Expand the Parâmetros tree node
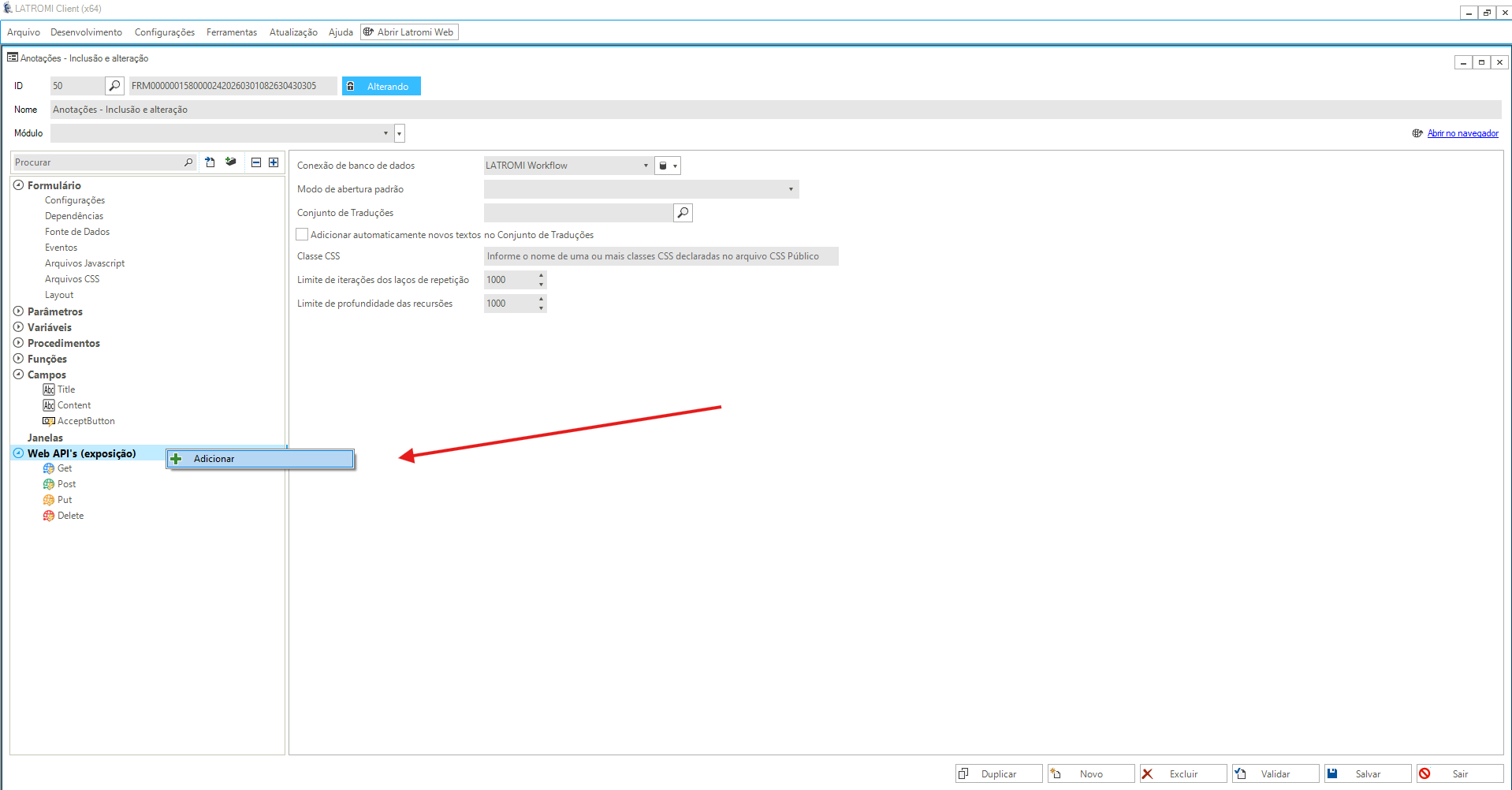The width and height of the screenshot is (1512, 790). coord(18,311)
